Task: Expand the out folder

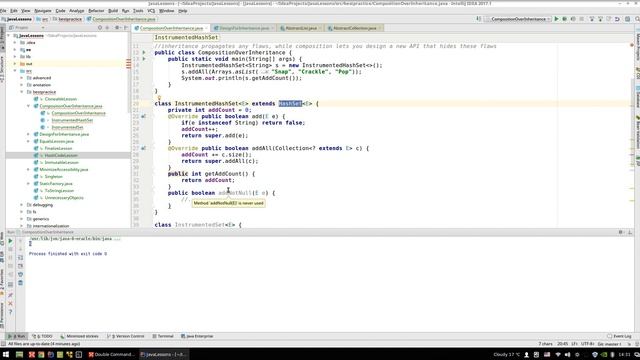Action: pyautogui.click(x=15, y=64)
